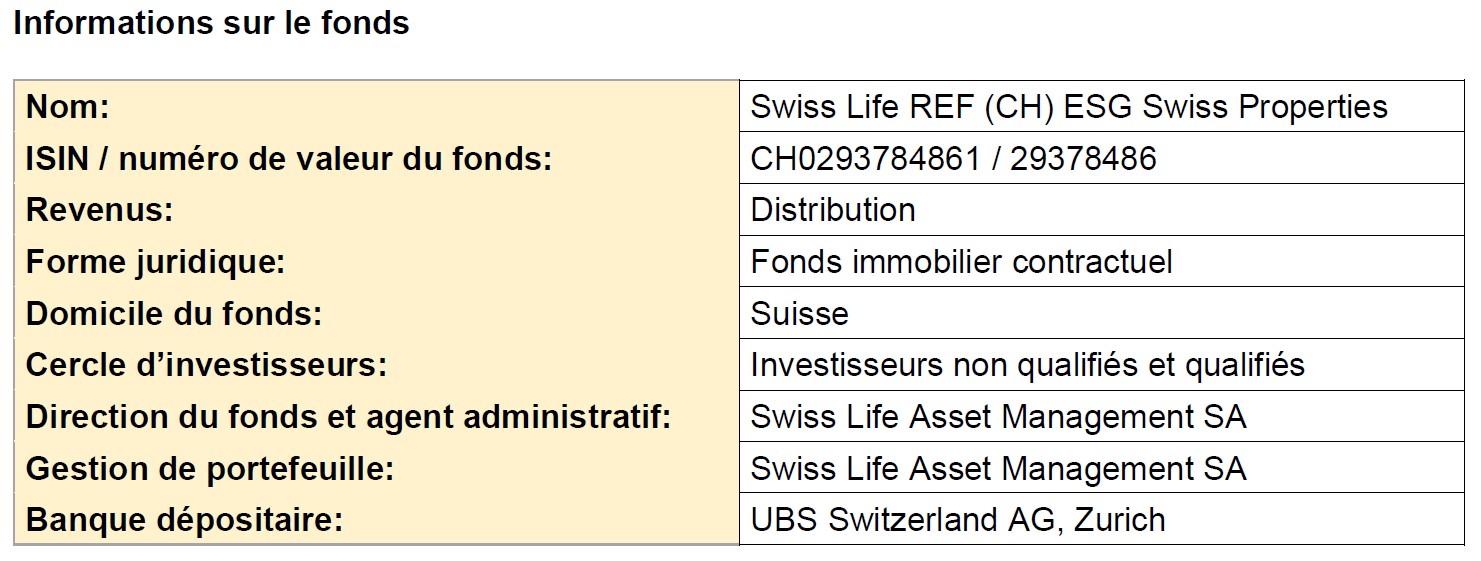Click the "Cercle d'investisseurs:" label

[206, 365]
